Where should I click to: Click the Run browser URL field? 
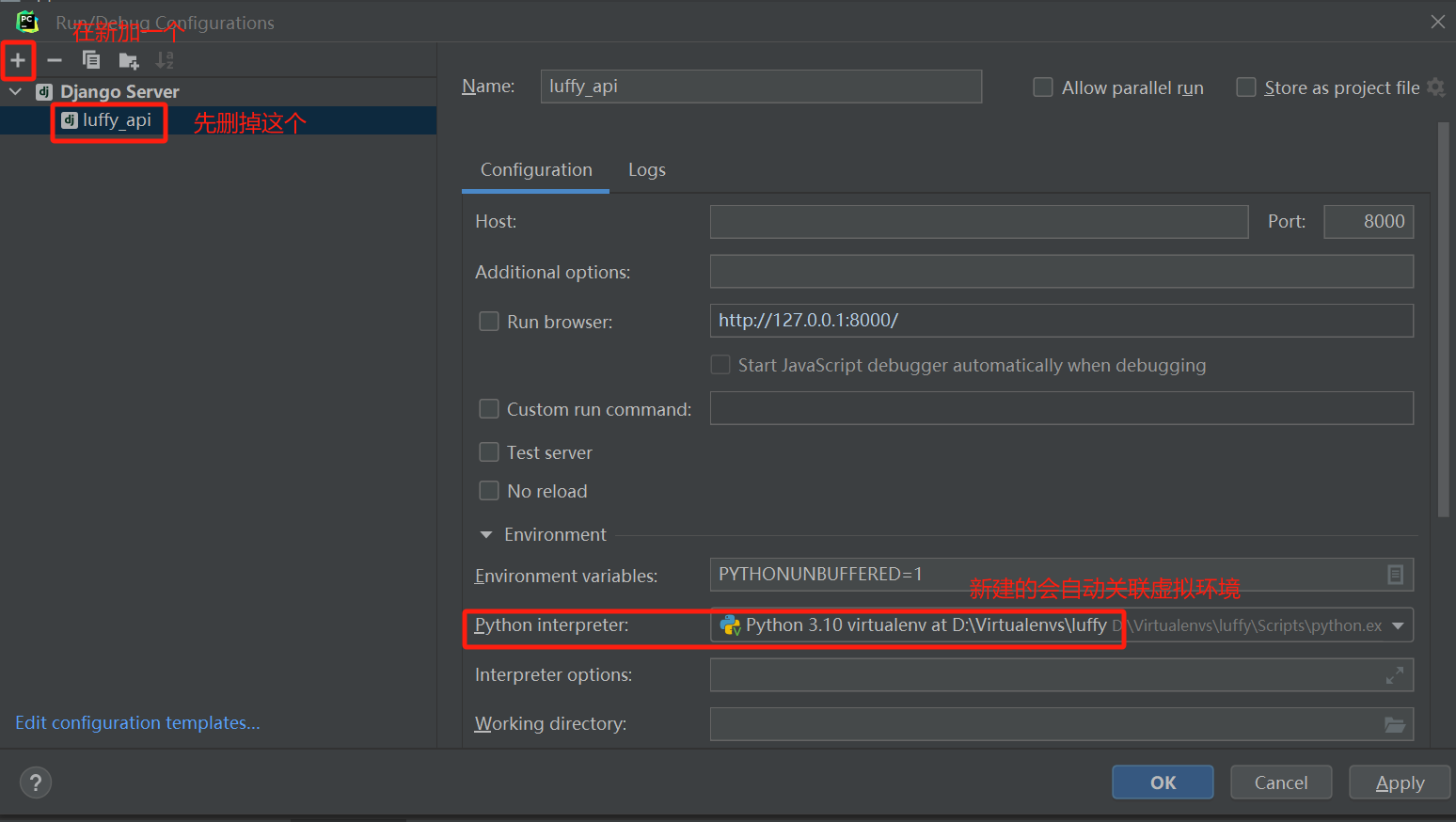tap(1062, 321)
